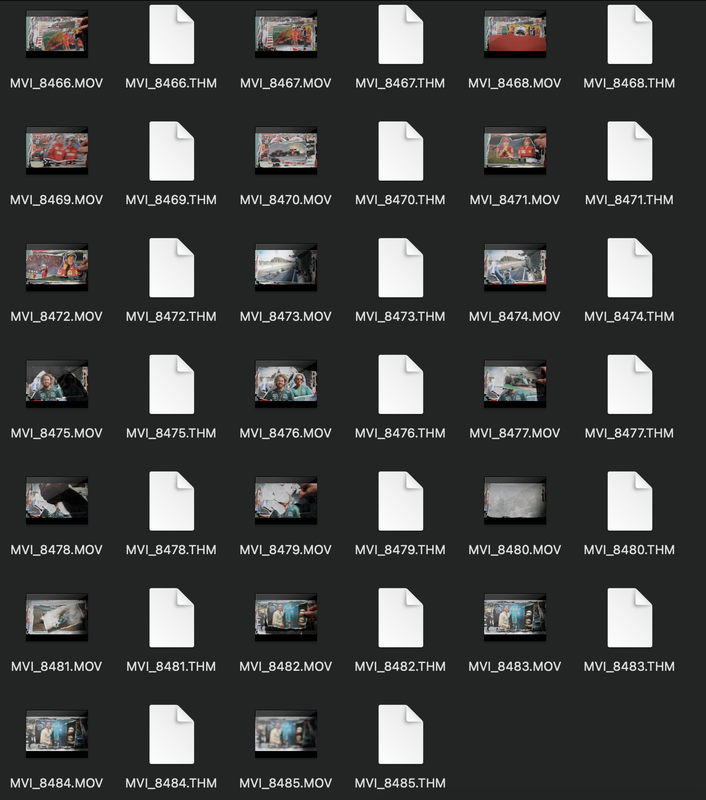The image size is (706, 800).
Task: Select the MVI_8482.THM blank file icon
Action: click(x=400, y=618)
